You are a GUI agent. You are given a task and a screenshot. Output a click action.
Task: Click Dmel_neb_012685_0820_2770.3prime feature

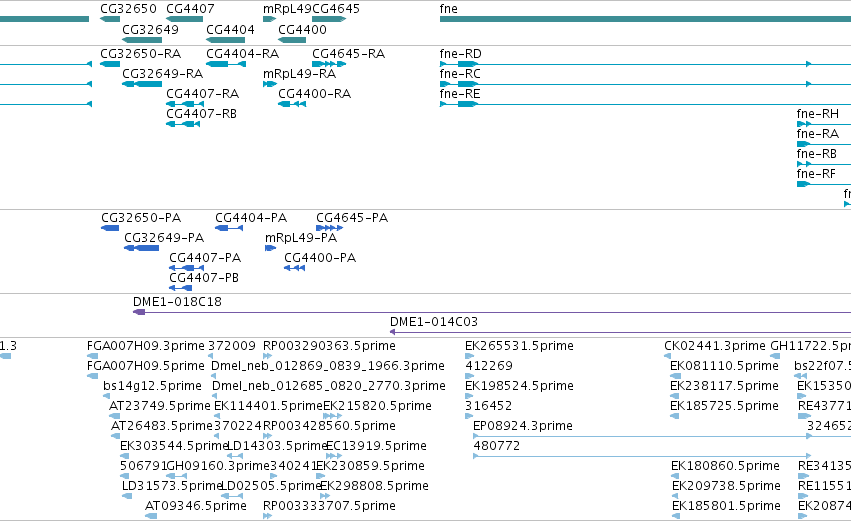329,386
